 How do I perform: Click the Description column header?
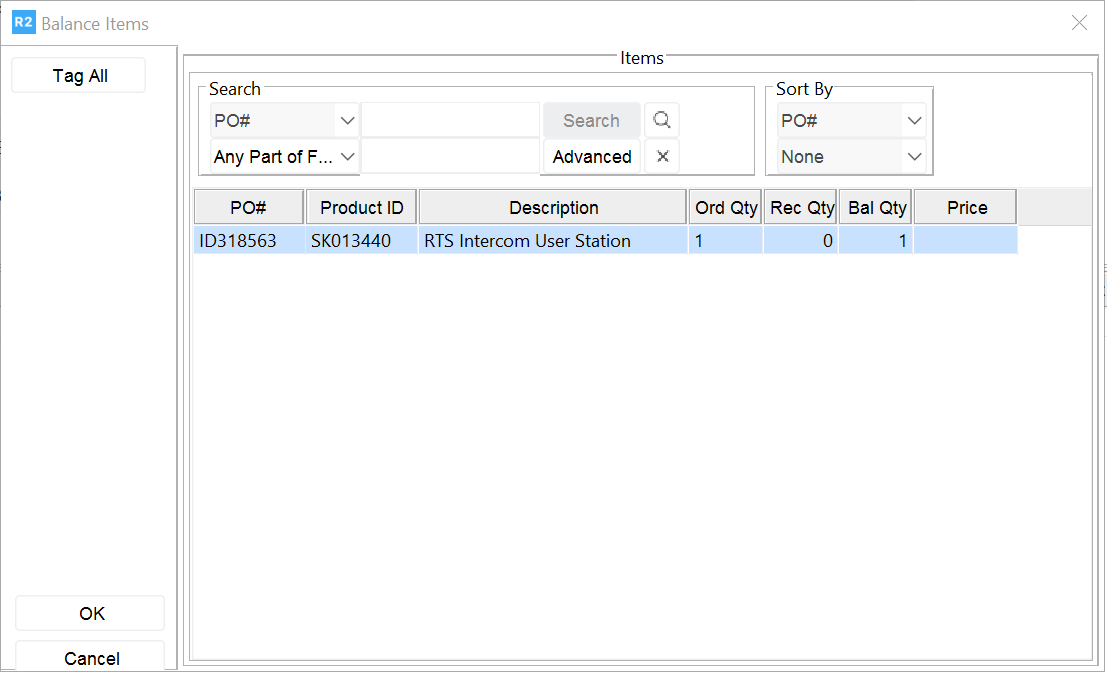(x=553, y=208)
